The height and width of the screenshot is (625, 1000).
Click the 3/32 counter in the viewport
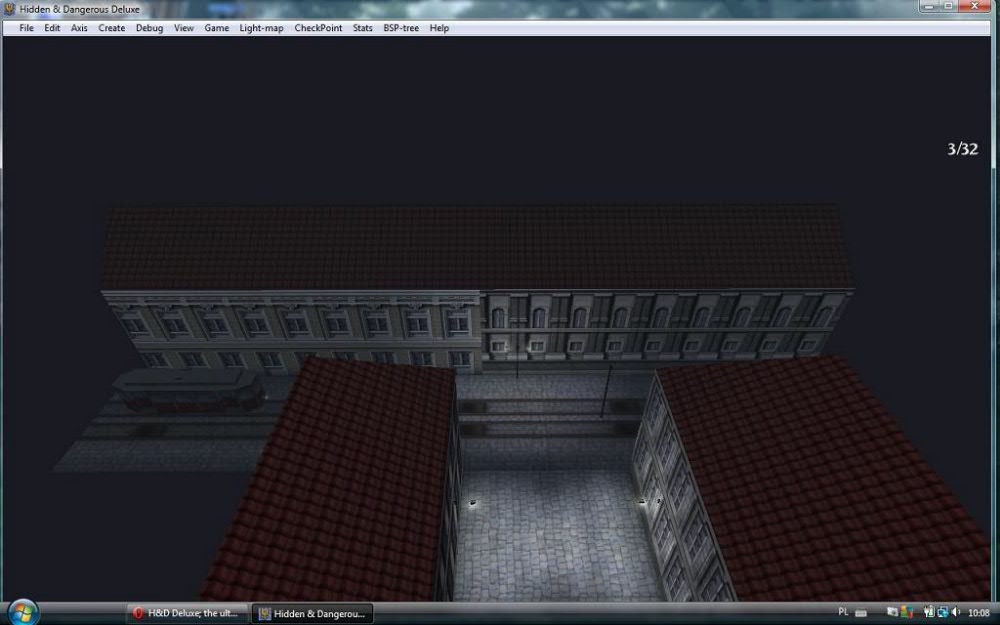tap(962, 149)
